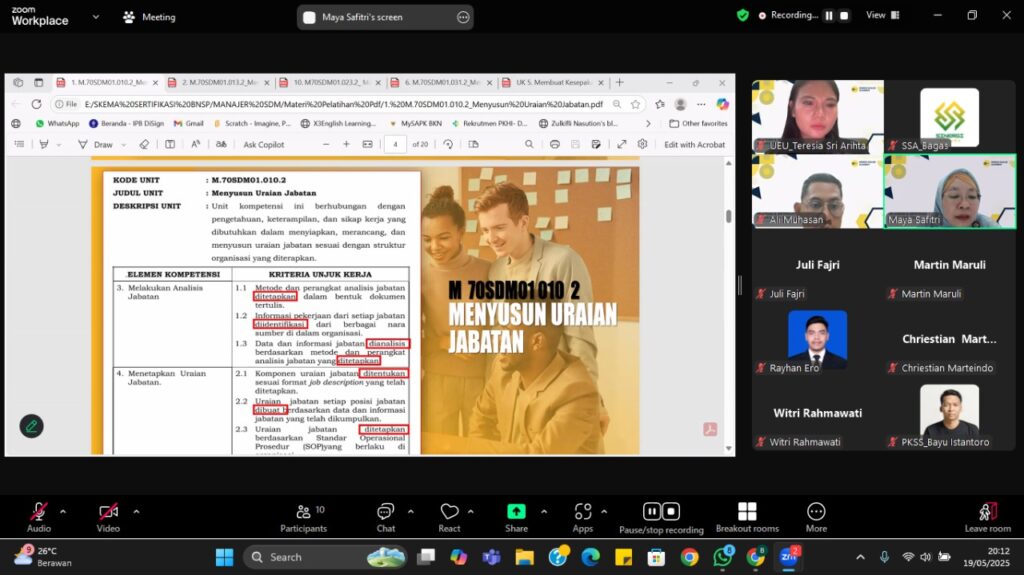Image resolution: width=1024 pixels, height=575 pixels.
Task: Open Maya Safitri's screen options menu
Action: [x=462, y=17]
